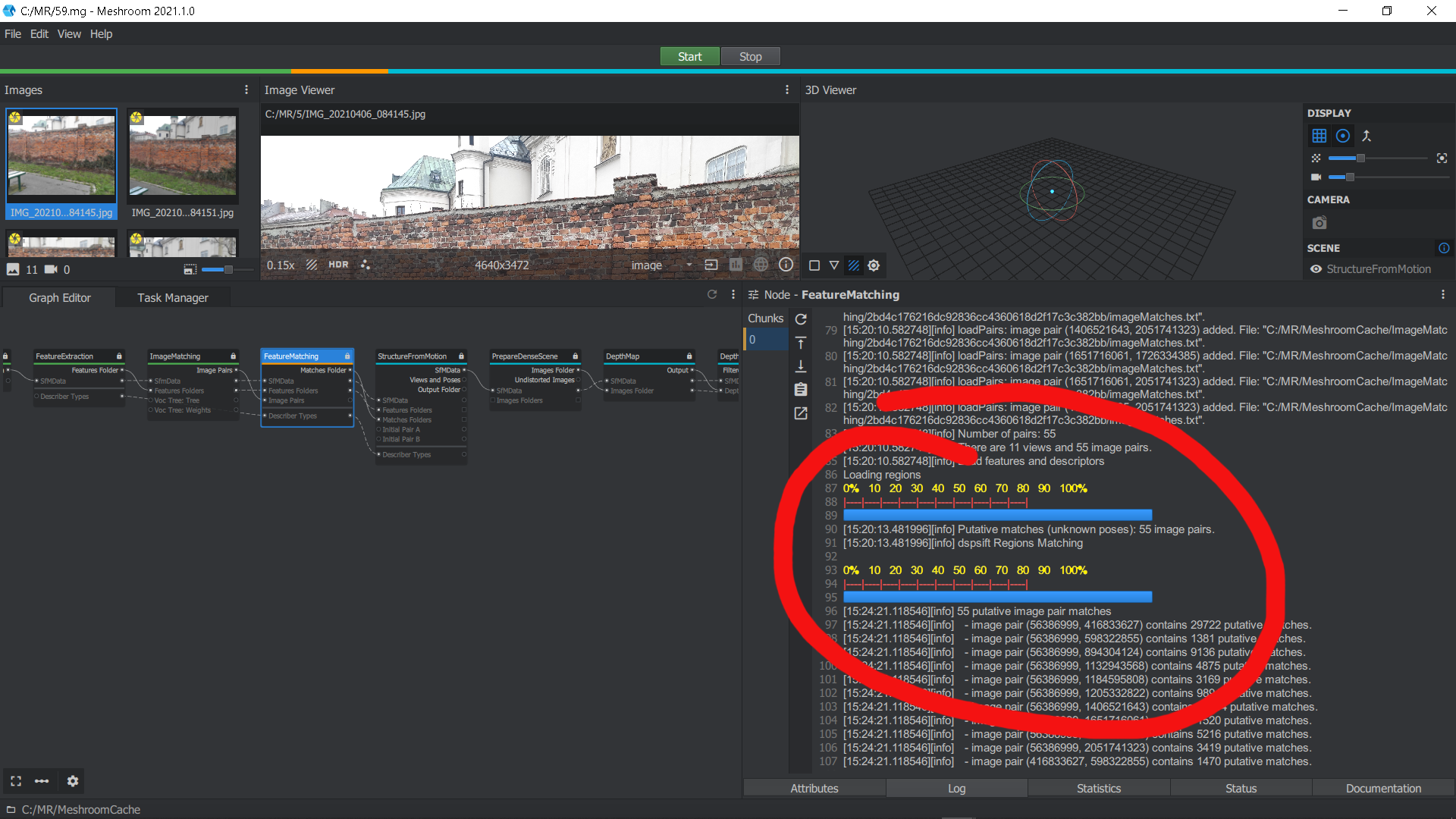1456x819 pixels.
Task: Open the Attributes tab
Action: [x=814, y=789]
